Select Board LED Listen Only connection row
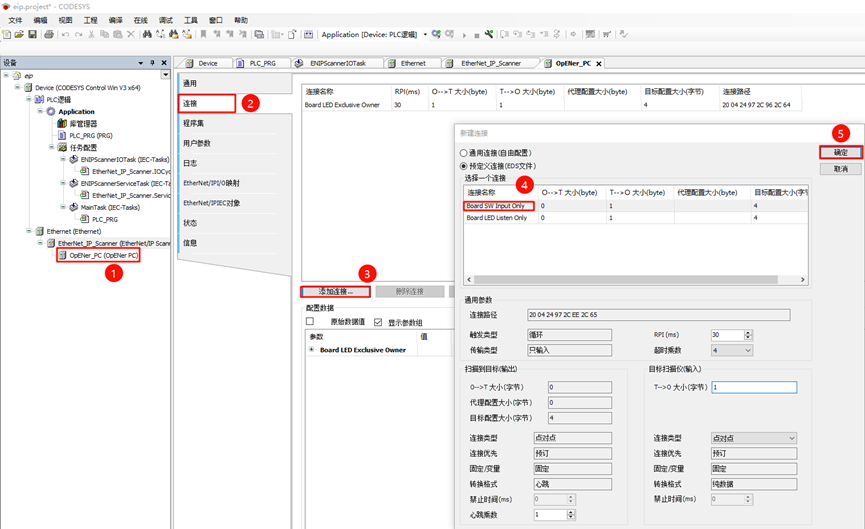Image resolution: width=865 pixels, height=529 pixels. (x=636, y=218)
